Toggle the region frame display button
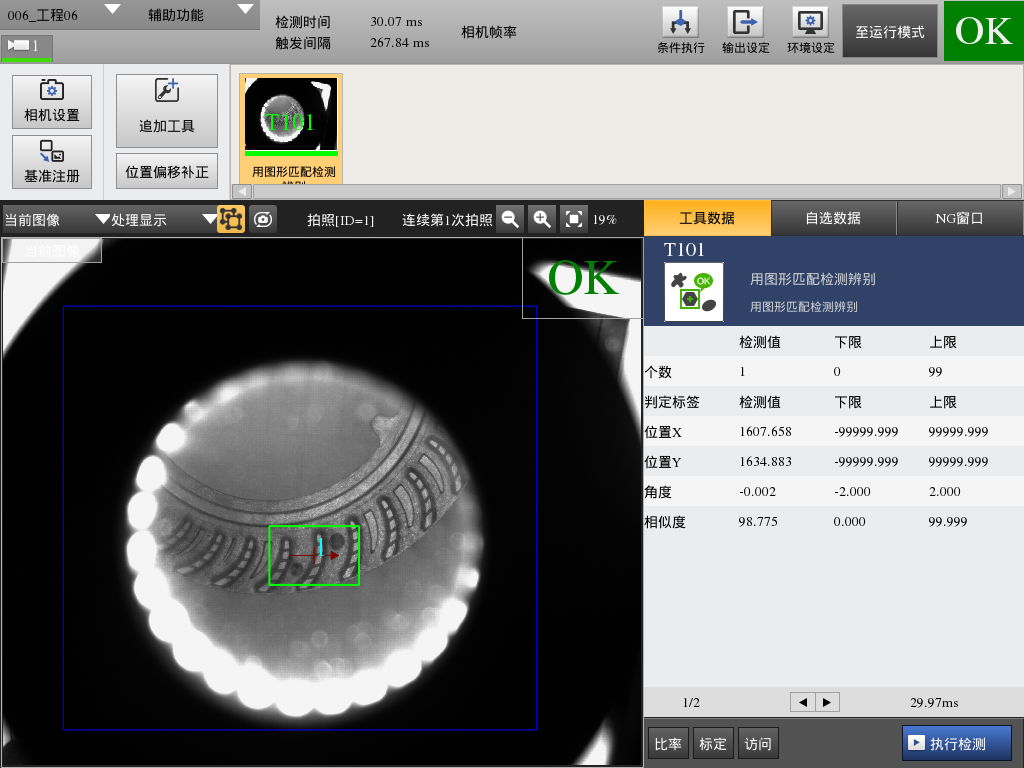The image size is (1024, 768). (x=231, y=219)
